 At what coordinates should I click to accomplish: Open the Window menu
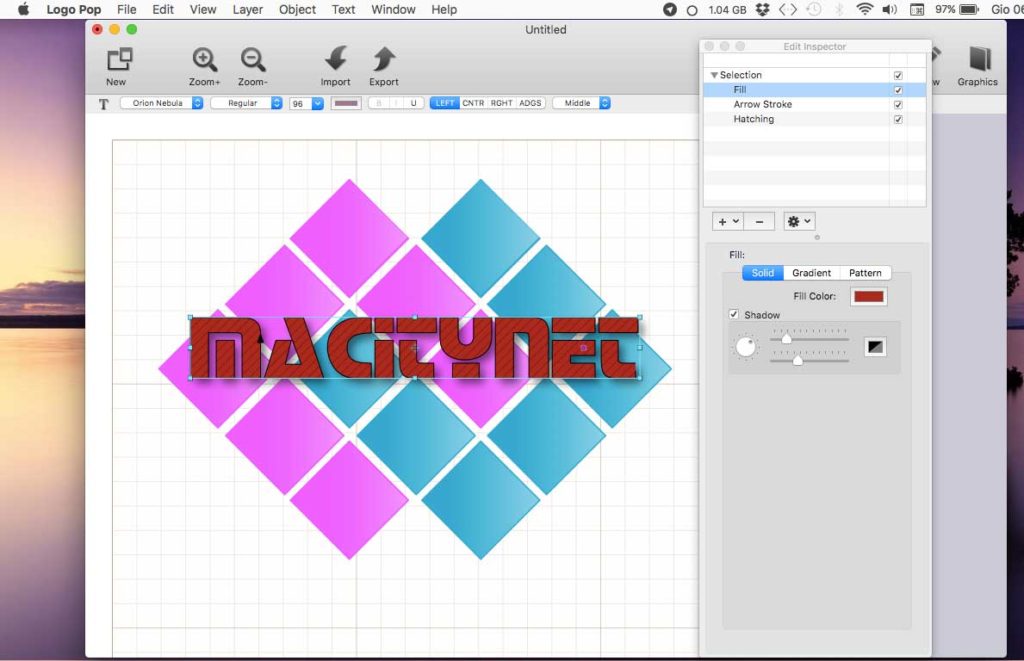[393, 9]
